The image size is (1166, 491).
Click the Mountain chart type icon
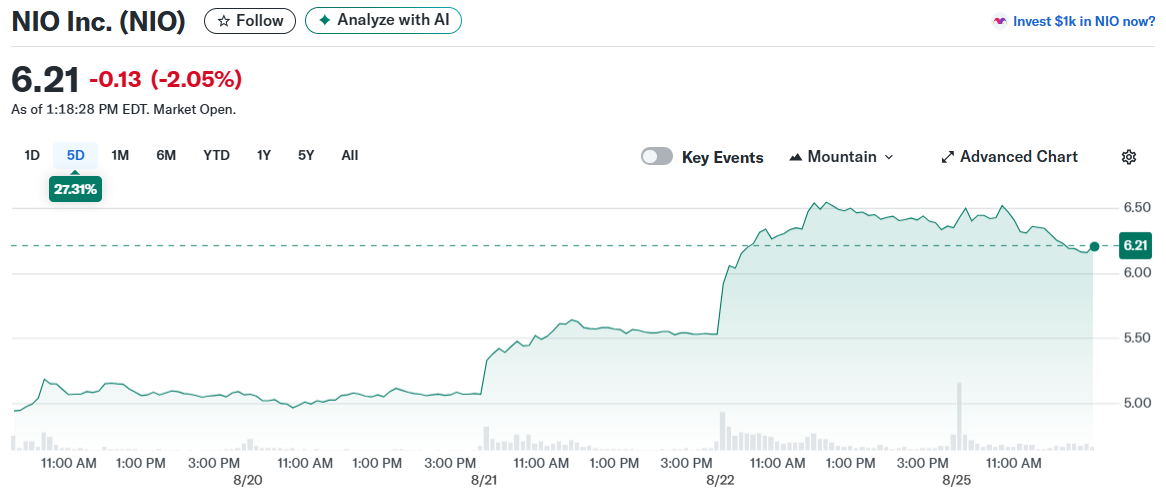coord(796,157)
